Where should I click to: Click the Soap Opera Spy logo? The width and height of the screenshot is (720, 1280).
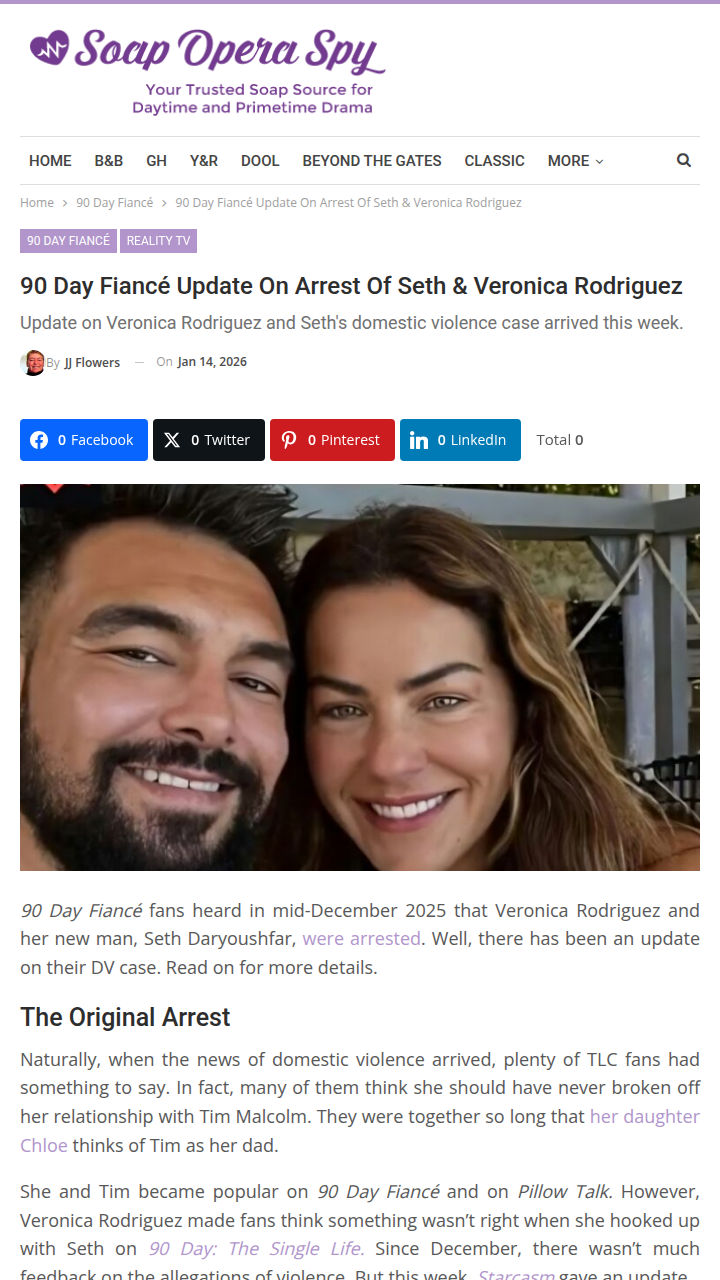[x=207, y=71]
